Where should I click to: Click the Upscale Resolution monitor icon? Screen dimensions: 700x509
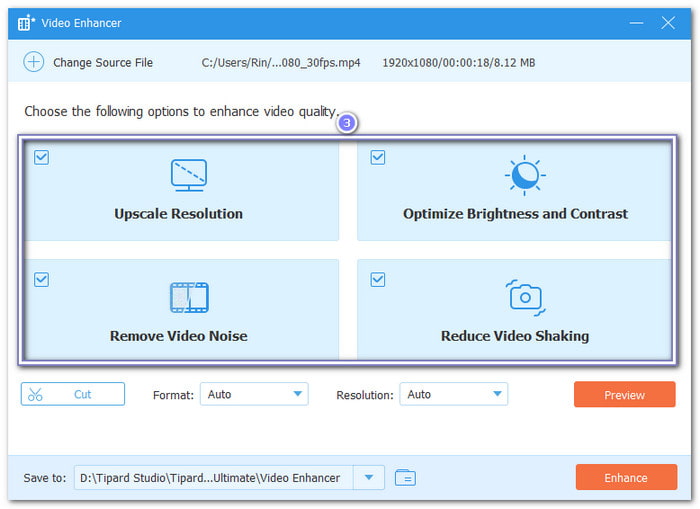pos(189,175)
